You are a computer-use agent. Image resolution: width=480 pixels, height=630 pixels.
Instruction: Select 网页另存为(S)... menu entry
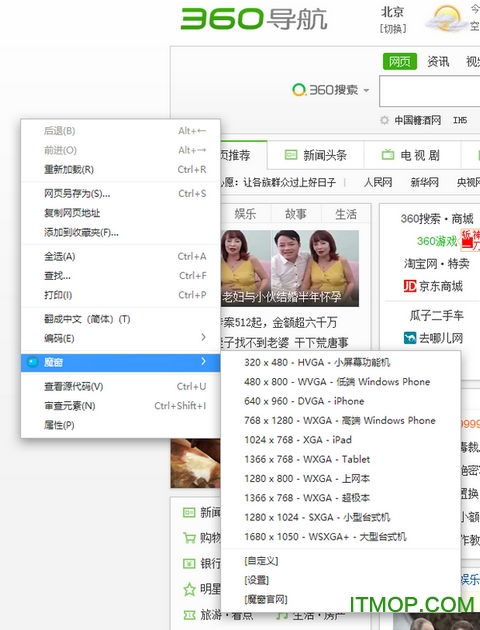click(x=120, y=194)
